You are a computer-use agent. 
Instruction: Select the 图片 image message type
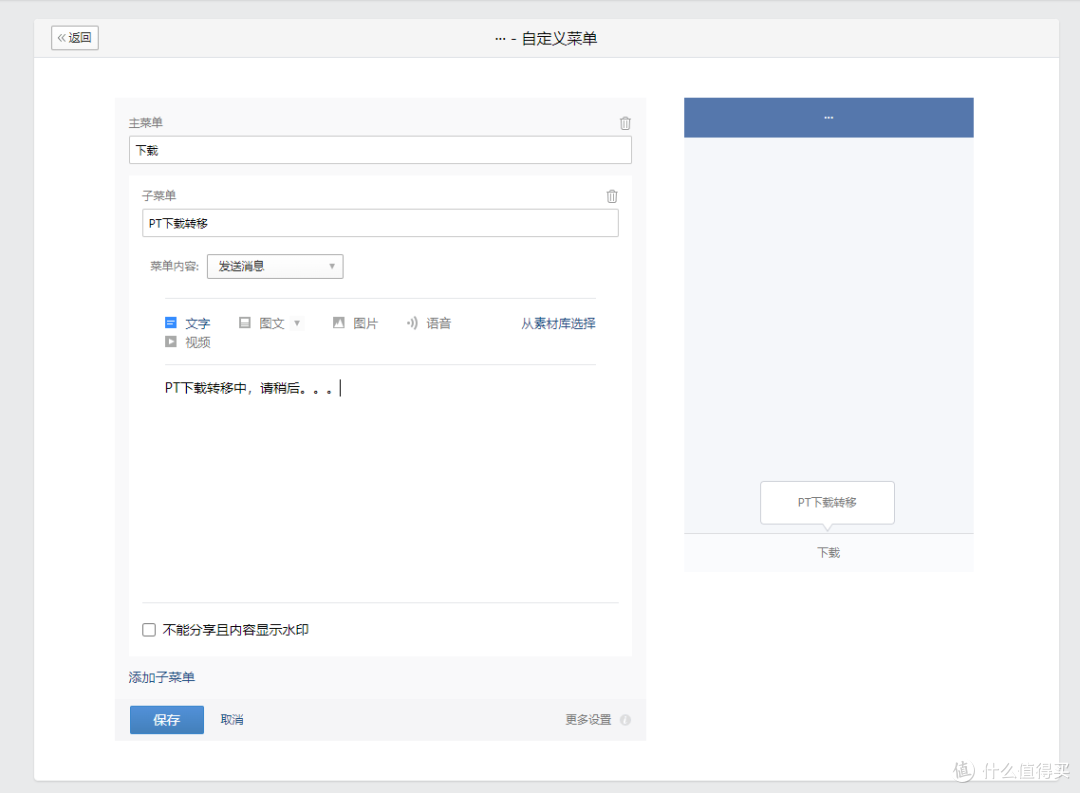coord(355,323)
